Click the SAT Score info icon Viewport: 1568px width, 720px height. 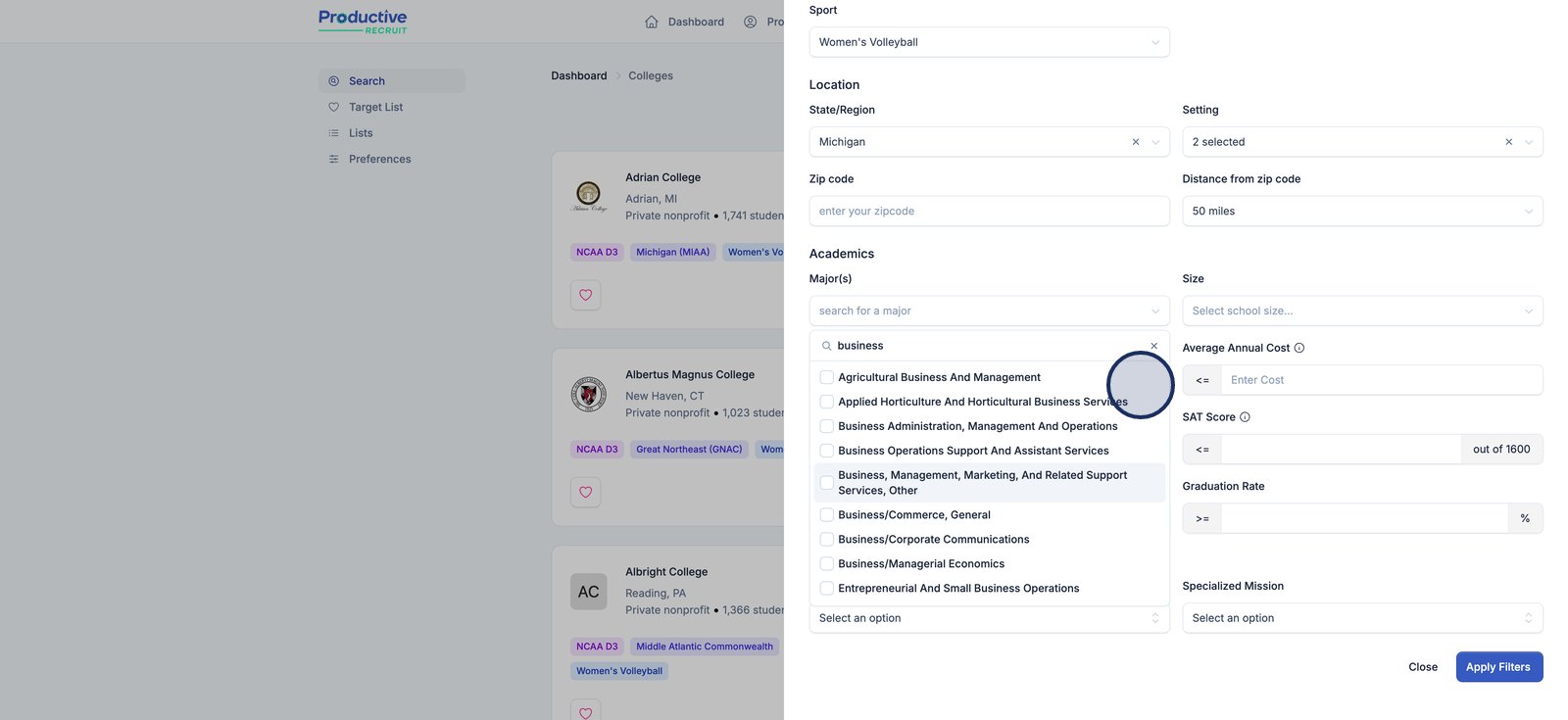pyautogui.click(x=1245, y=417)
